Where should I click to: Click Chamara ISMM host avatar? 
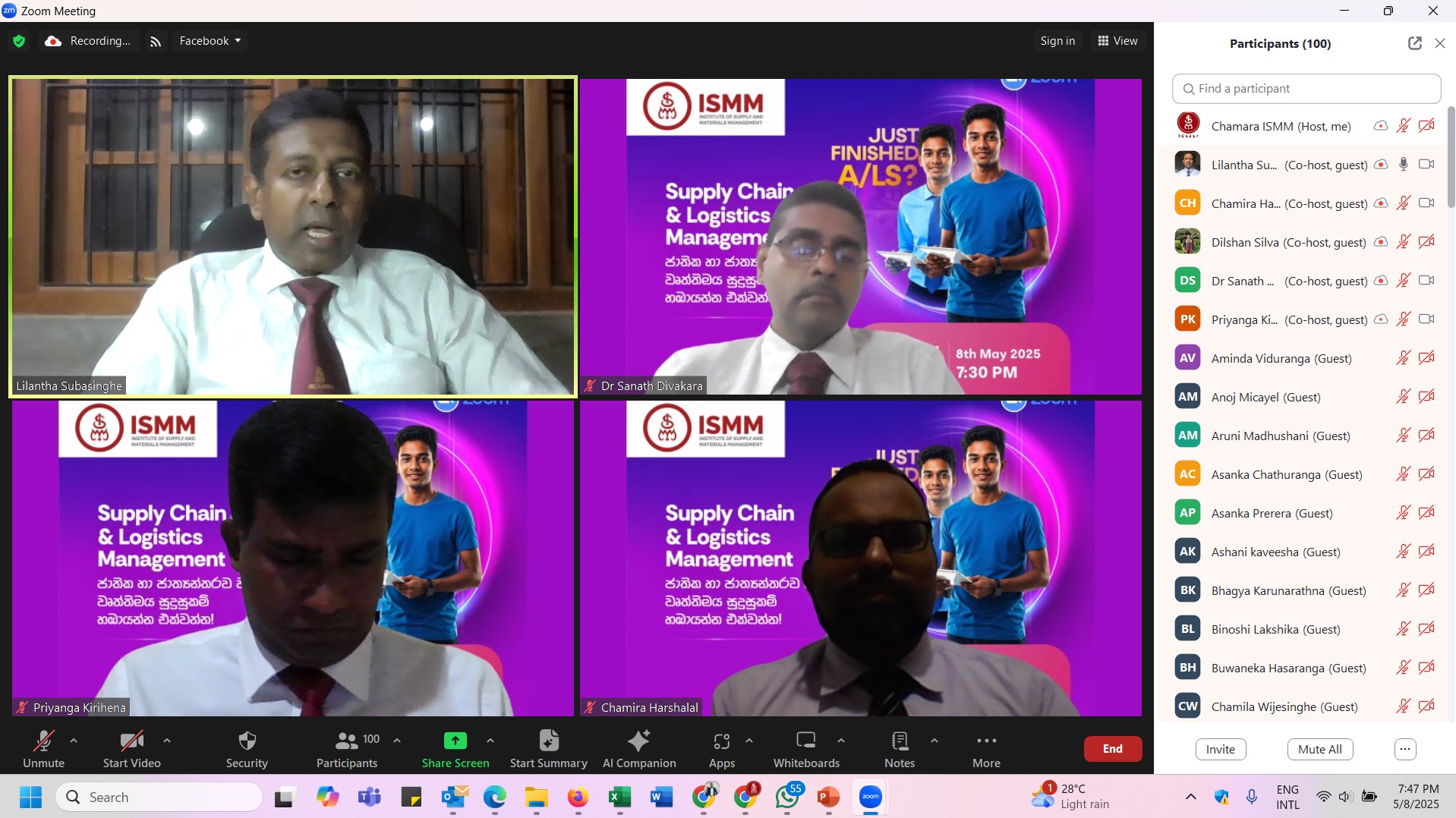1188,125
